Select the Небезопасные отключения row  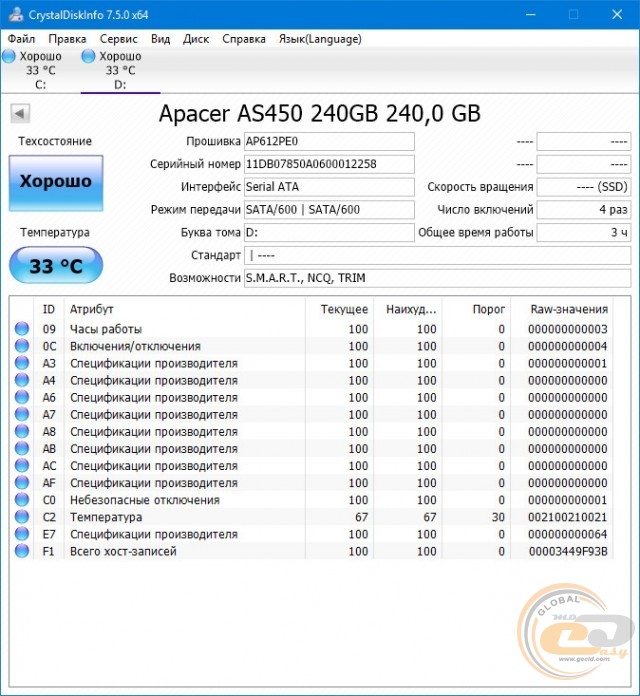[312, 500]
